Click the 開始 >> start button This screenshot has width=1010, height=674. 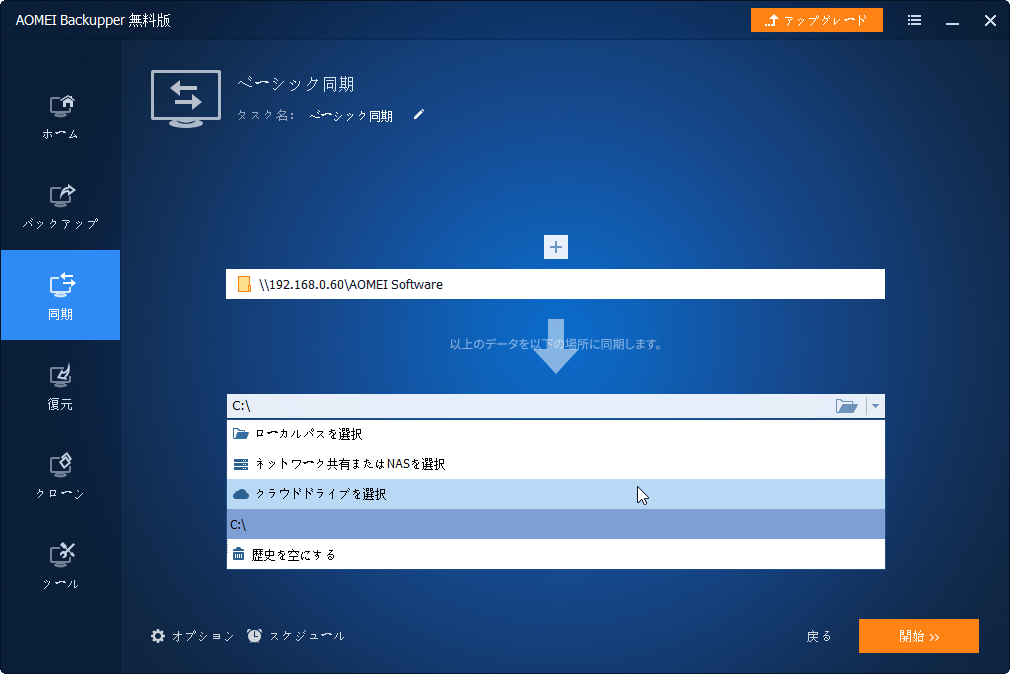(x=919, y=636)
